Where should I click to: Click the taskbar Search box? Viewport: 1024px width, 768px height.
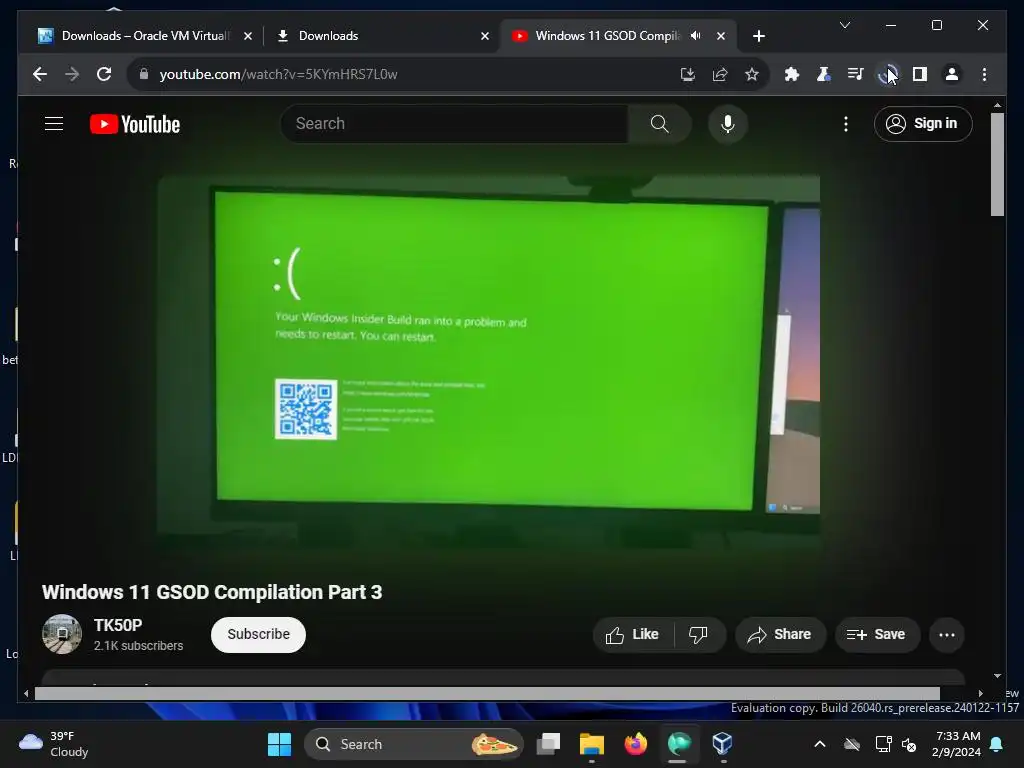(413, 744)
